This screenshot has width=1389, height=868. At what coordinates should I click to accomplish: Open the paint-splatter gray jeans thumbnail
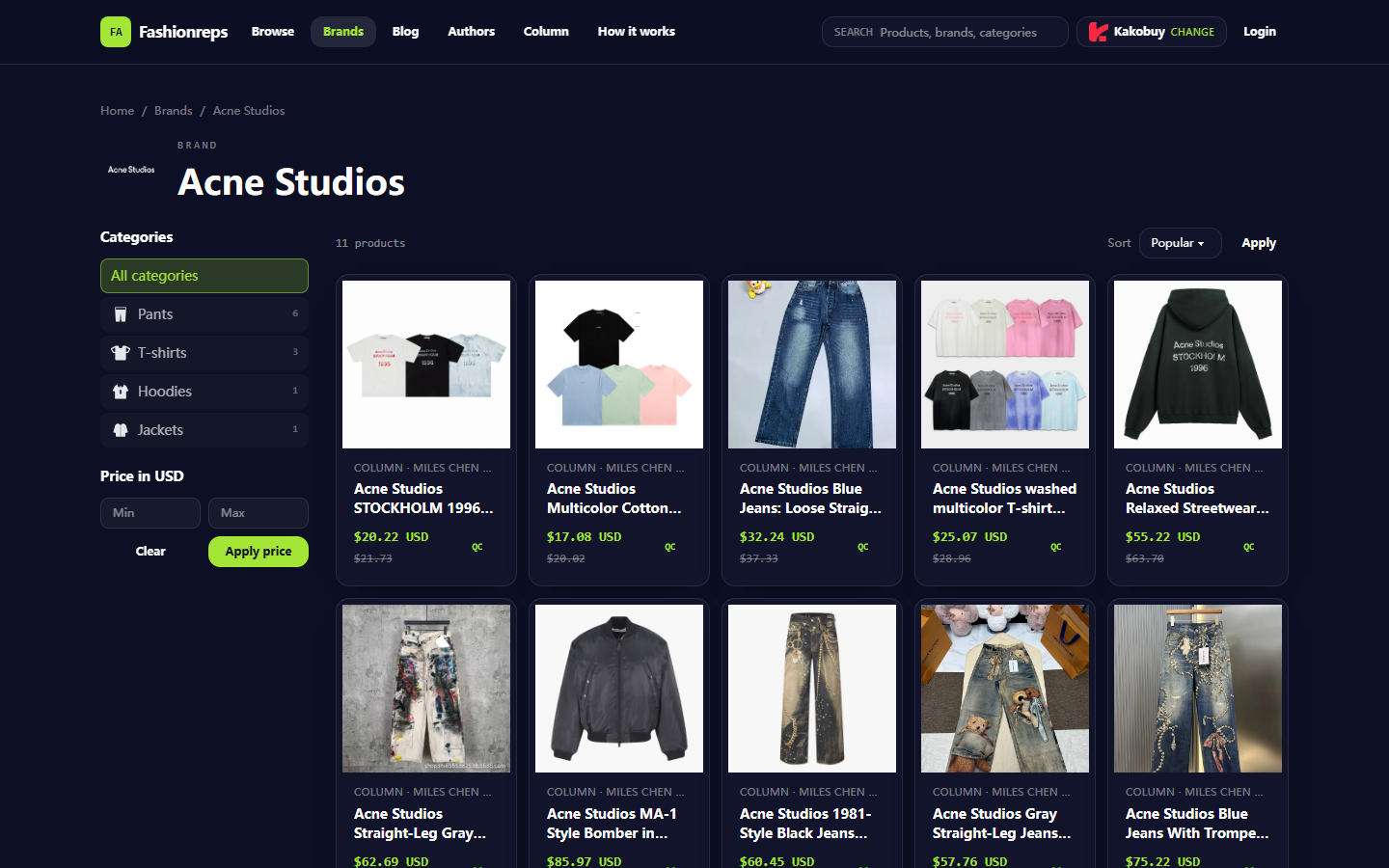[426, 689]
